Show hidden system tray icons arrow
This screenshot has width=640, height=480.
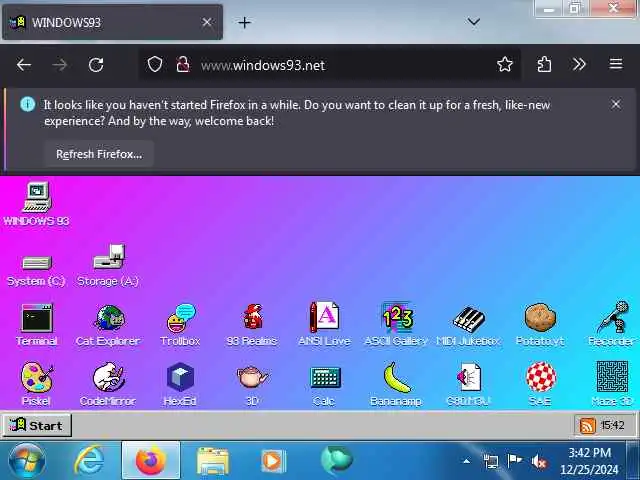(x=466, y=461)
